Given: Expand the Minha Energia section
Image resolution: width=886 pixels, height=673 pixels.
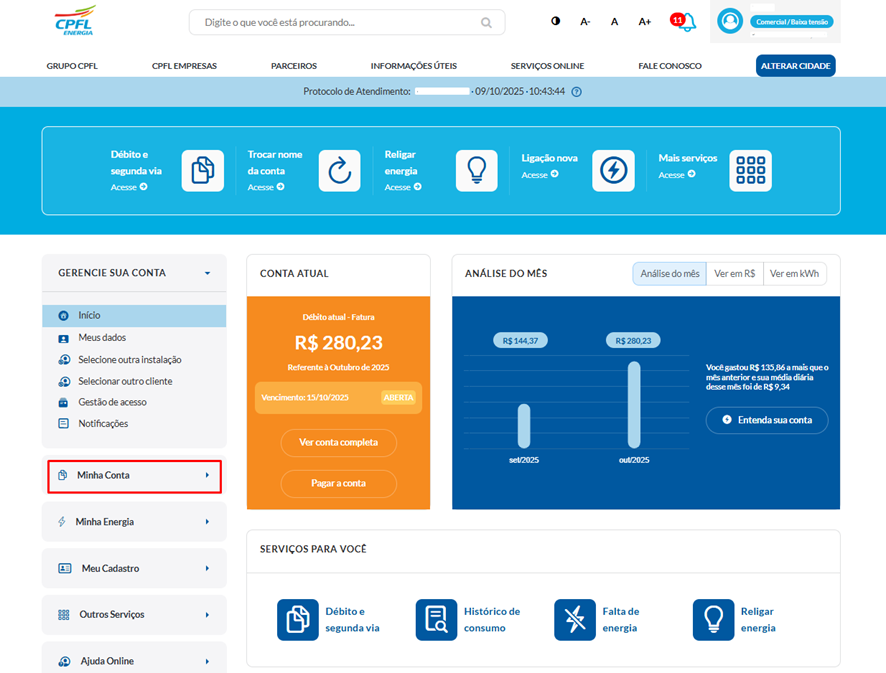Looking at the screenshot, I should pyautogui.click(x=134, y=522).
